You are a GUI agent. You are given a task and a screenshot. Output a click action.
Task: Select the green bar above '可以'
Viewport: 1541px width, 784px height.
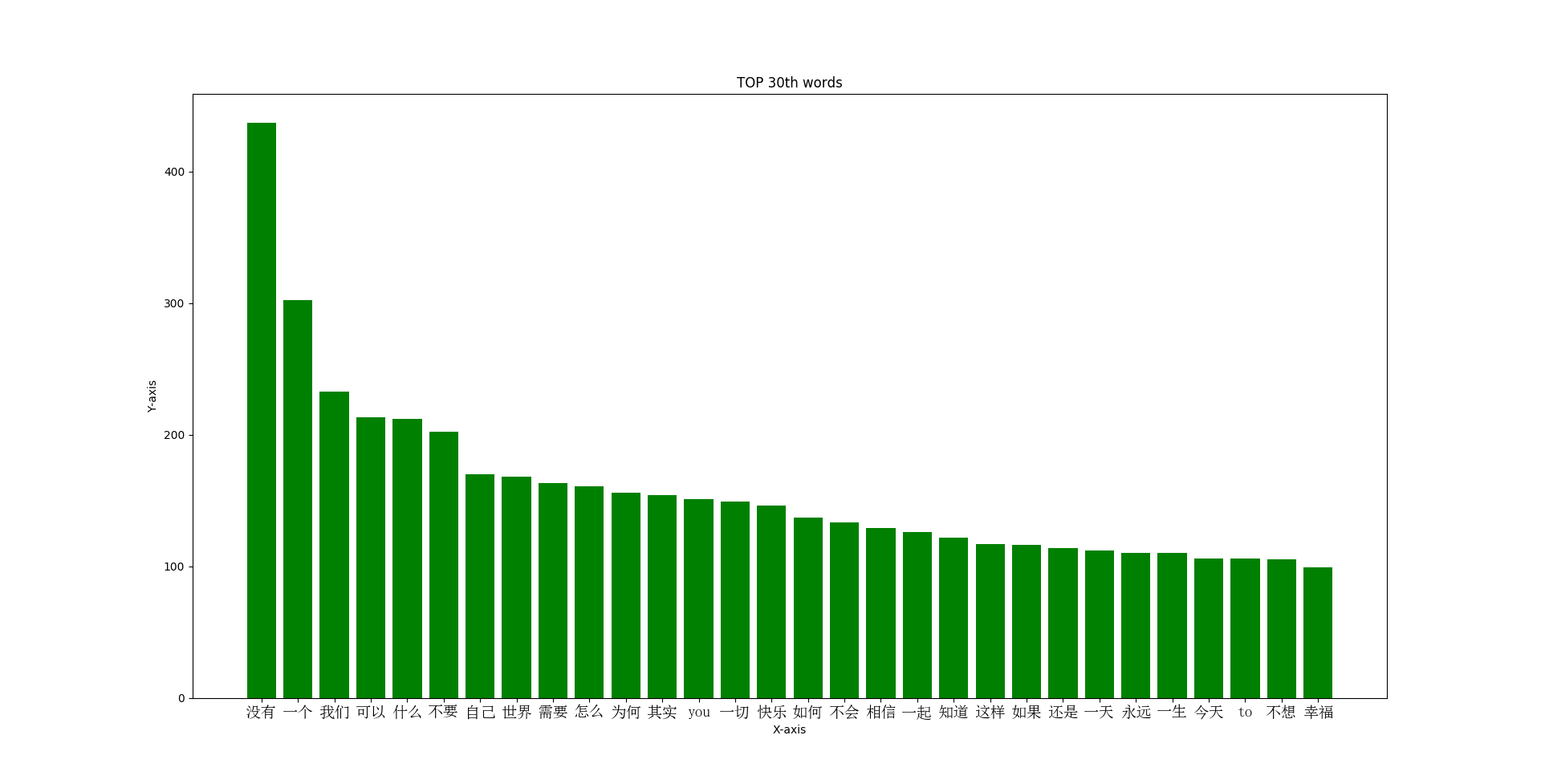(x=371, y=558)
